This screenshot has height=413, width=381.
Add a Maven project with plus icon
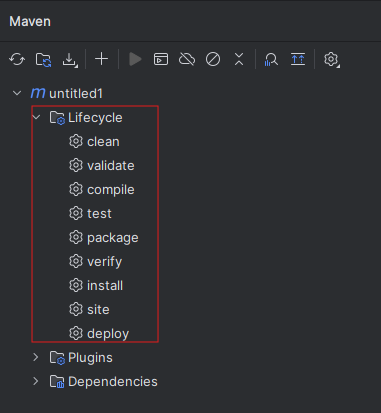click(x=101, y=59)
